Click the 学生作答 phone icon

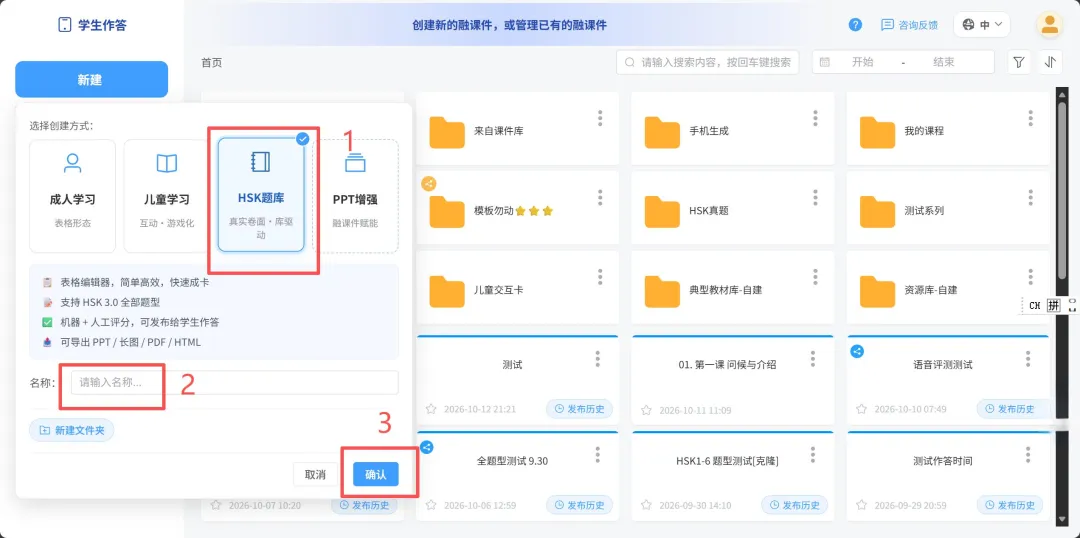(65, 25)
